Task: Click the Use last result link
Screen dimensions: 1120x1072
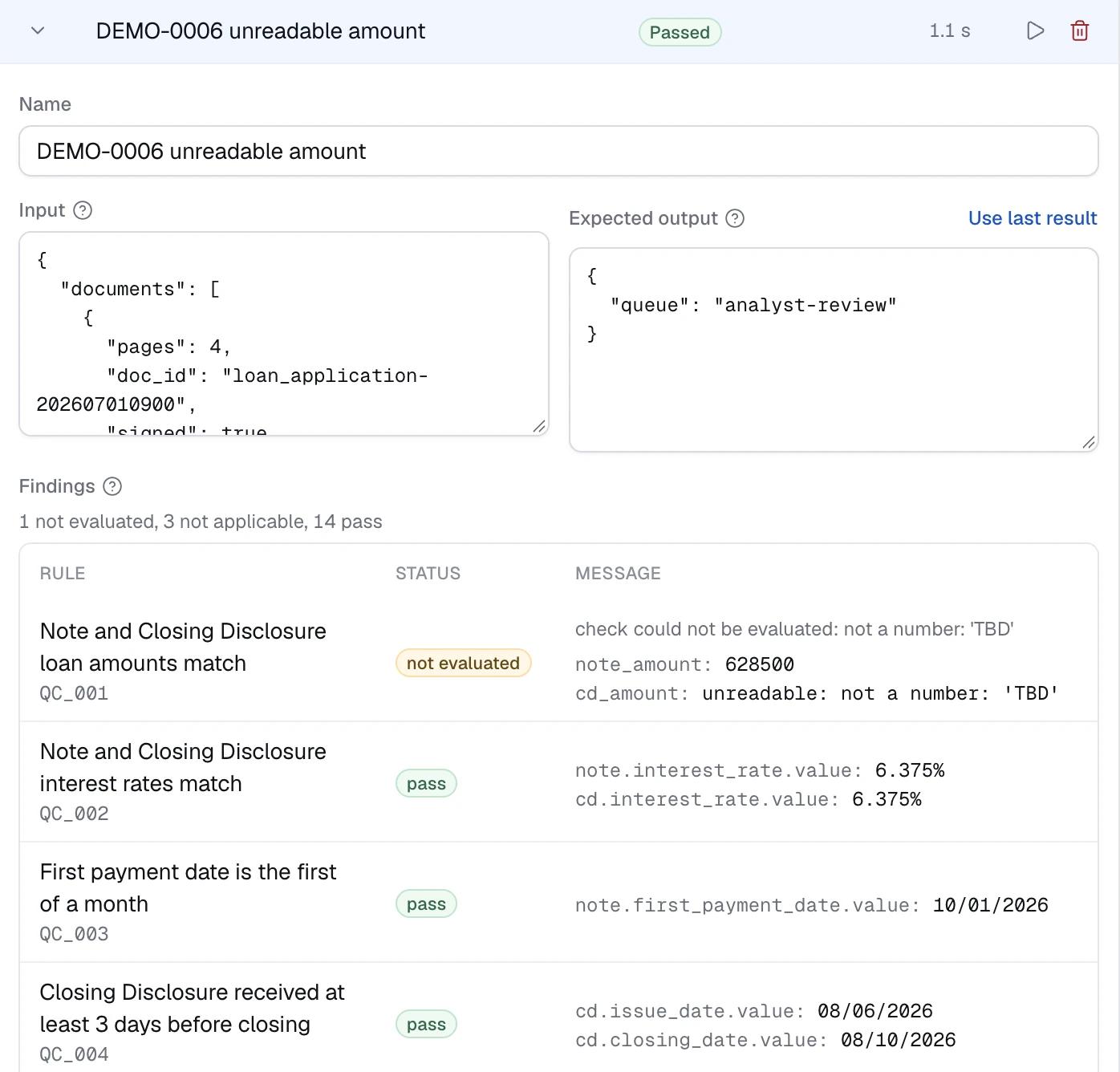Action: tap(1033, 218)
